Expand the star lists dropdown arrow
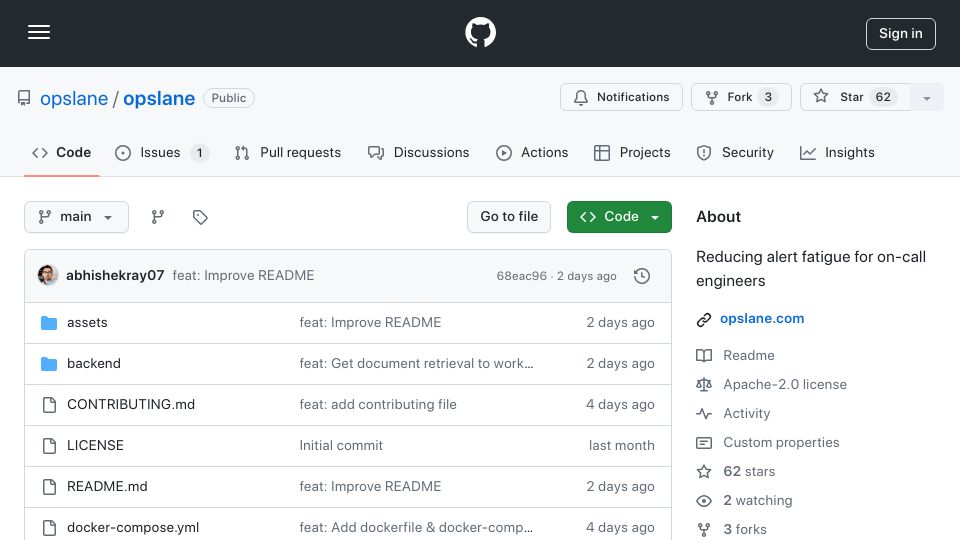 click(x=927, y=98)
